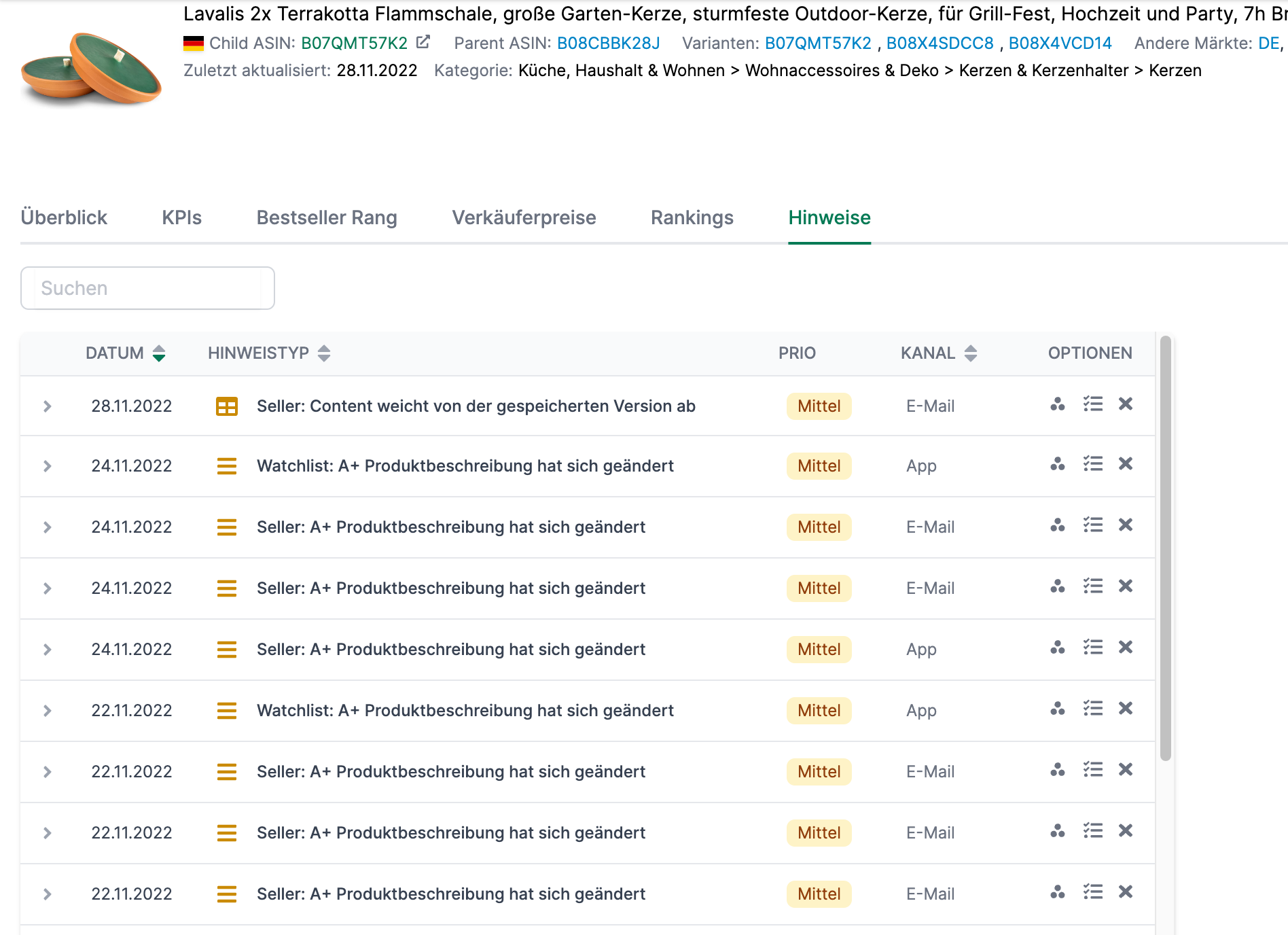Click the category path ending in Kerzen
The image size is (1288, 935).
point(860,71)
